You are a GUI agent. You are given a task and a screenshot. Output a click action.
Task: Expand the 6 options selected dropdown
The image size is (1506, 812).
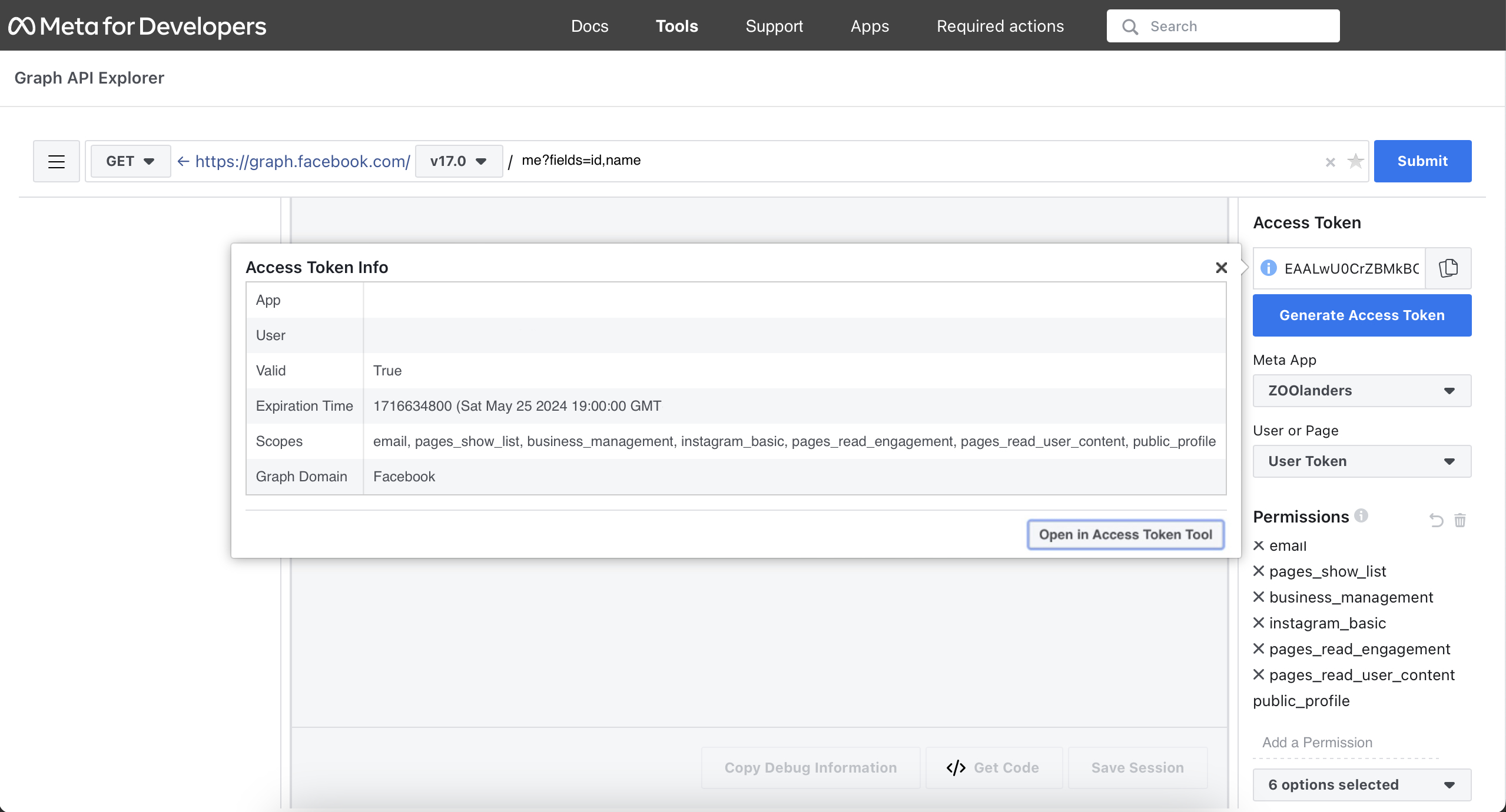(x=1362, y=785)
